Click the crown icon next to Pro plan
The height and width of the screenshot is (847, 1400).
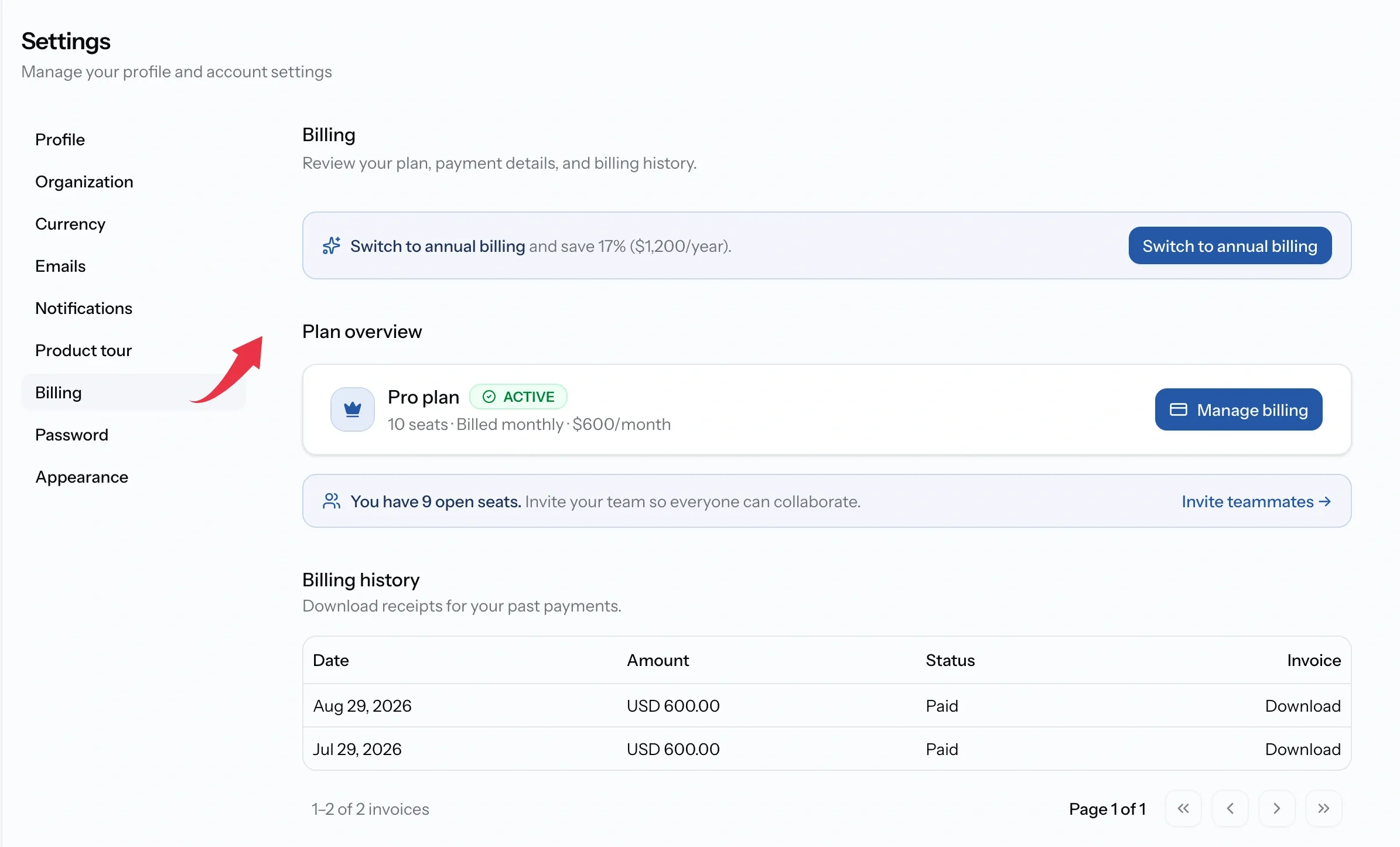click(x=353, y=409)
